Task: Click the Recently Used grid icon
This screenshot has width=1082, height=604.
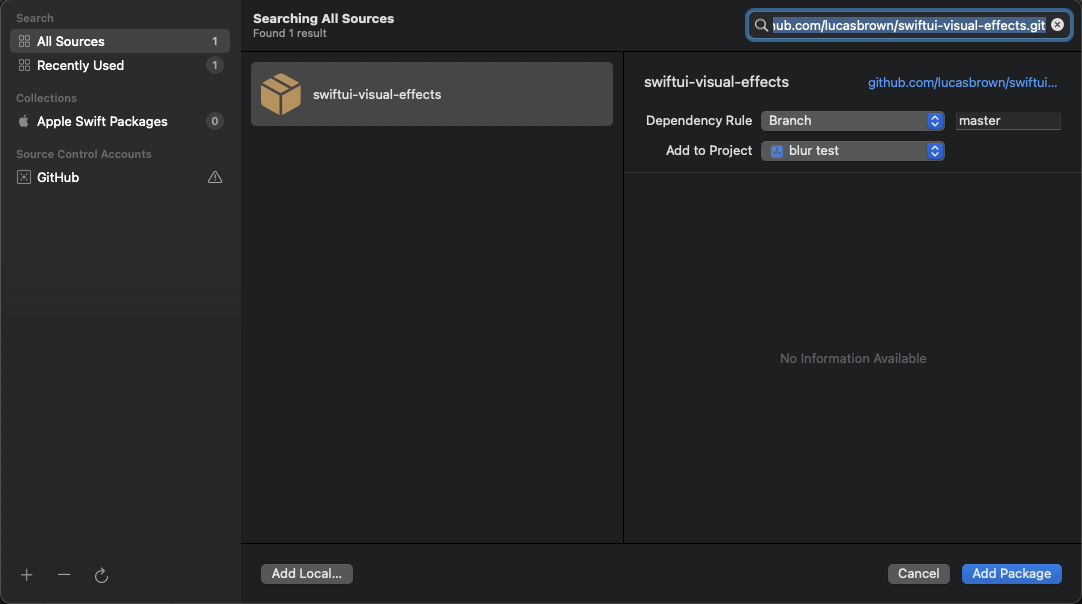Action: tap(24, 66)
